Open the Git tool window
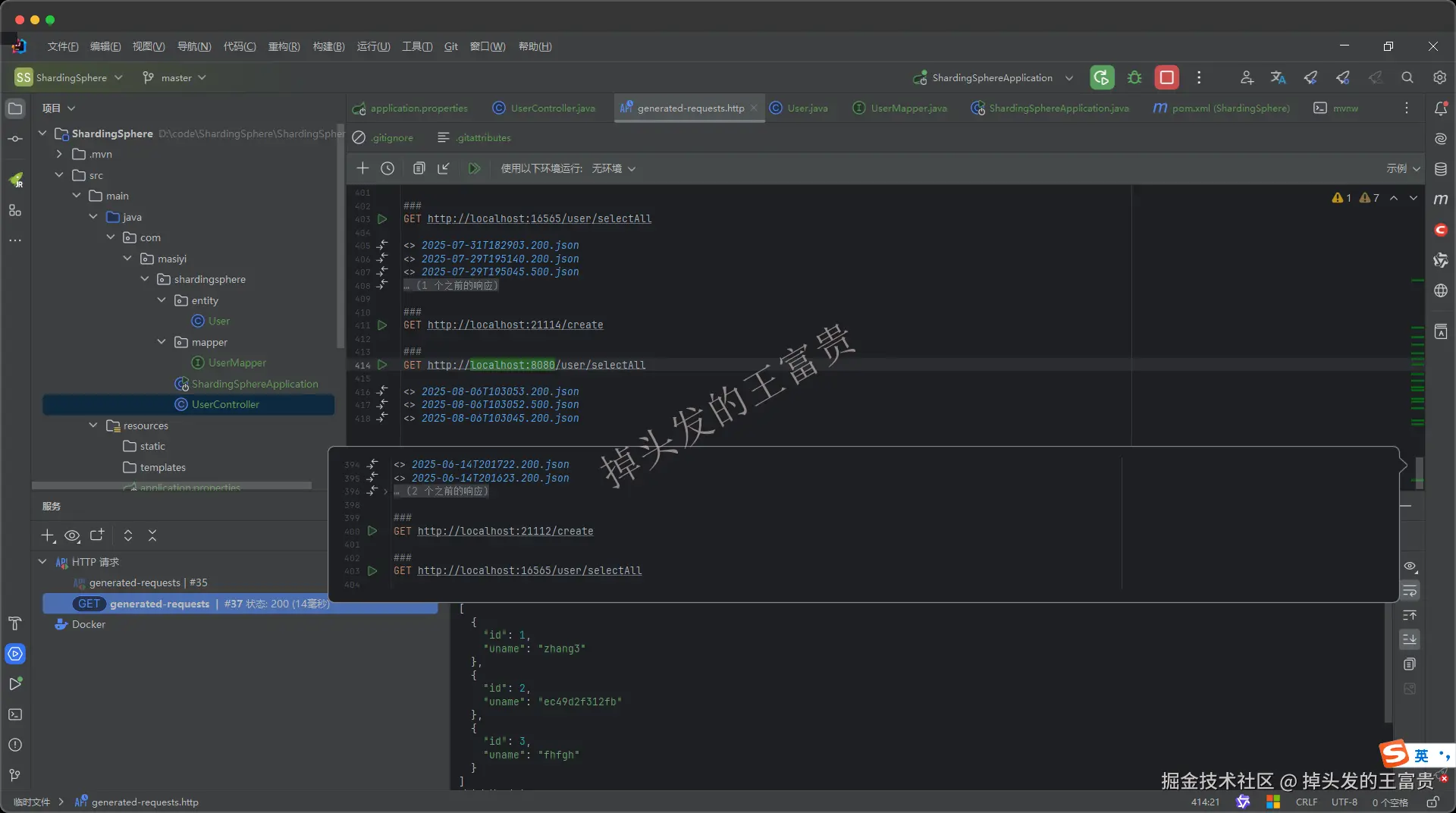1456x813 pixels. pos(15,775)
